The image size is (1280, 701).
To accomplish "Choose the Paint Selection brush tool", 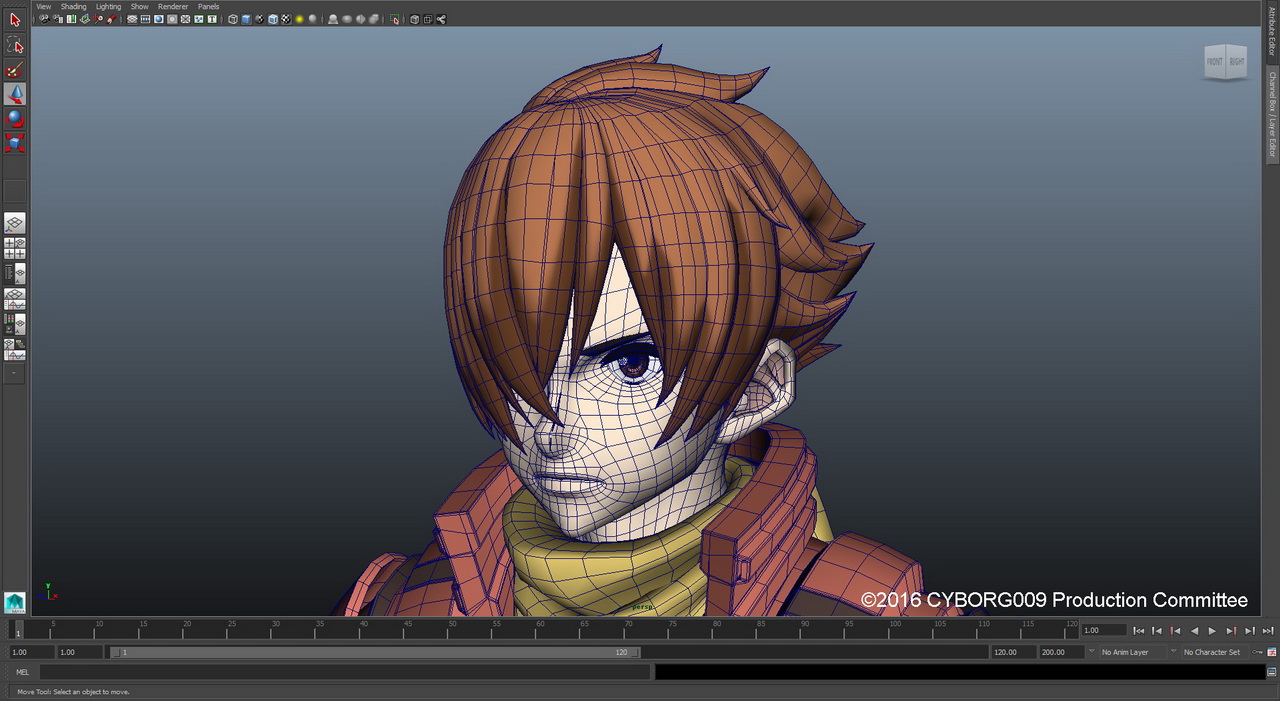I will 15,70.
